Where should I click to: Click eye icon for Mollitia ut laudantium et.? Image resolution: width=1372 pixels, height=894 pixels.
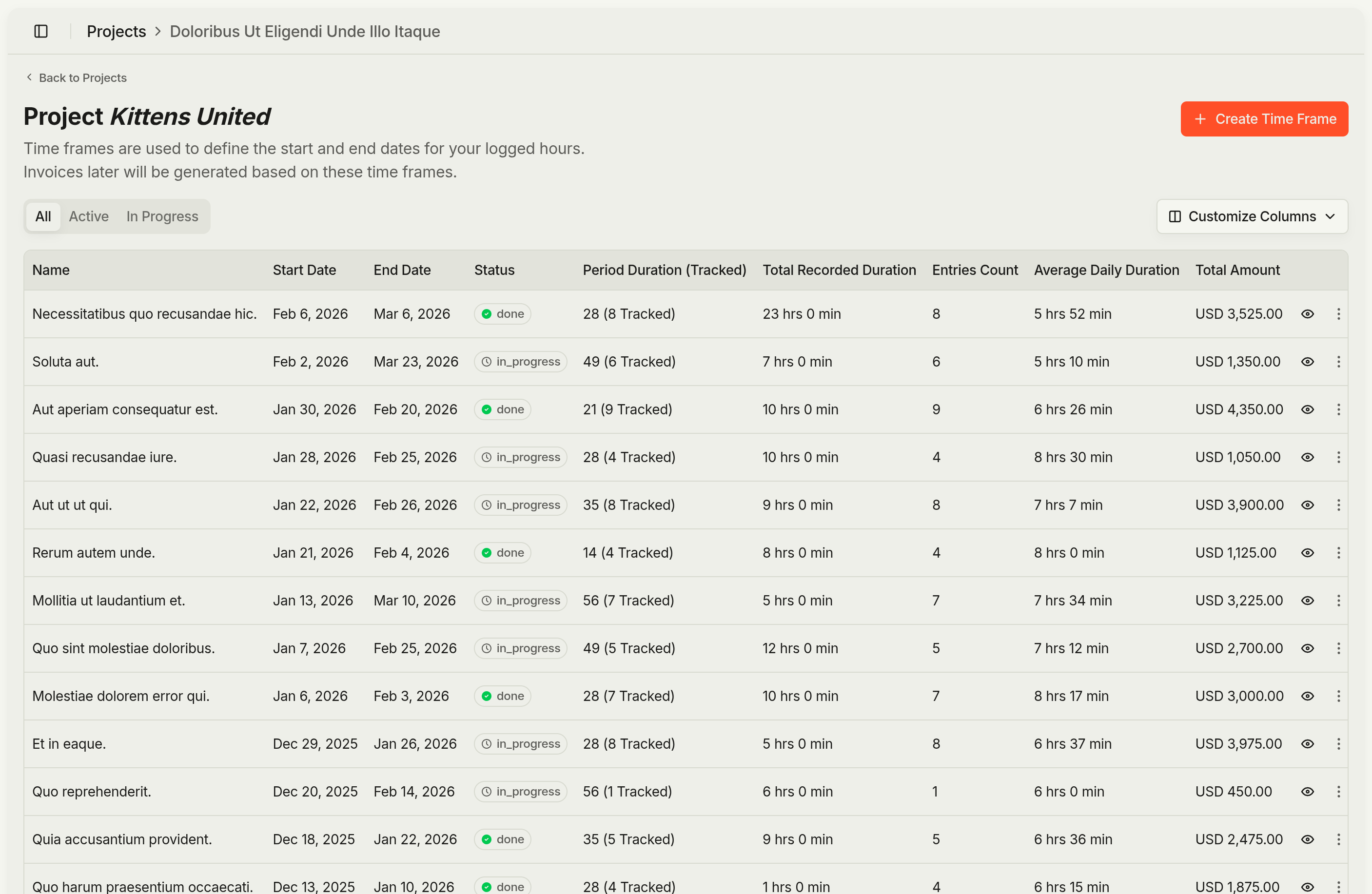point(1308,601)
